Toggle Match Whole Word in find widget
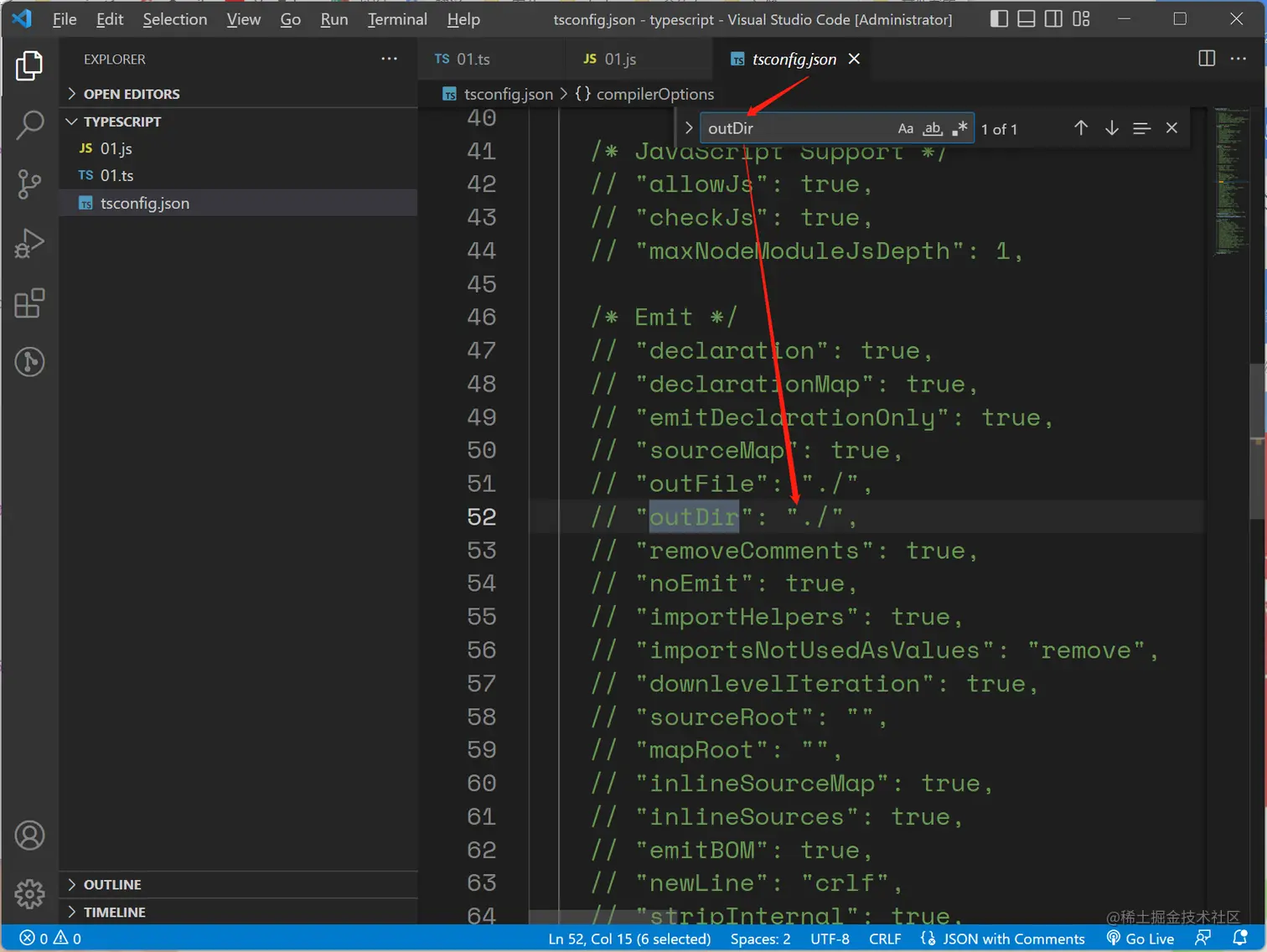The image size is (1267, 952). point(933,128)
